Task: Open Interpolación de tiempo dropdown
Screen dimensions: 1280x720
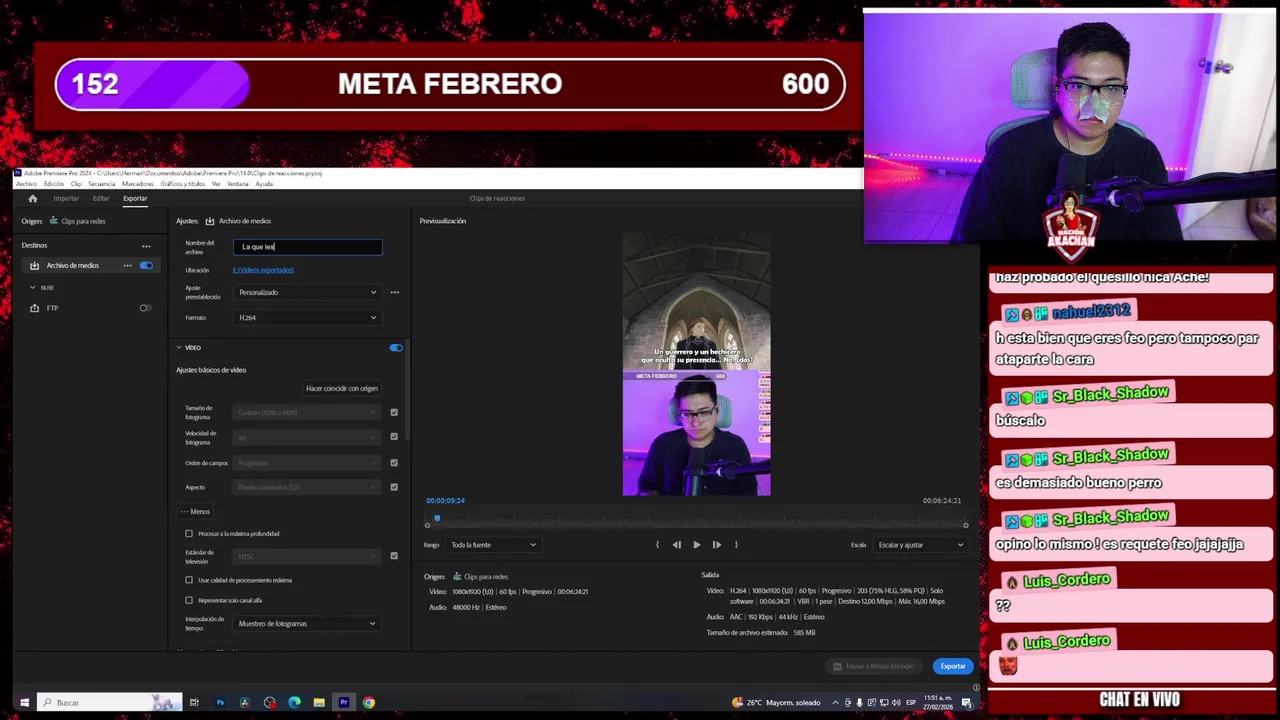Action: [307, 623]
